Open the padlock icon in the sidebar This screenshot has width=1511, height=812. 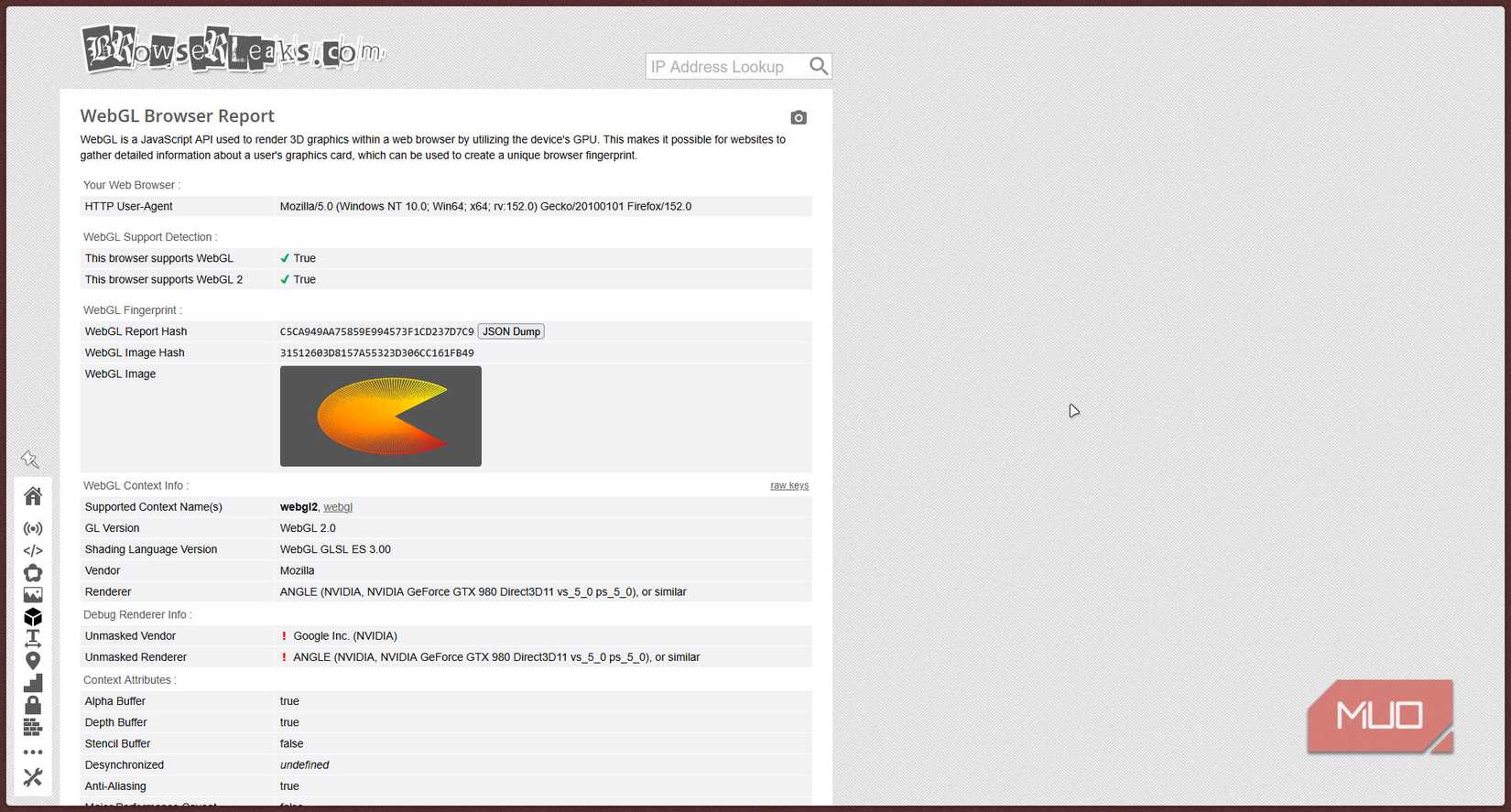click(33, 705)
